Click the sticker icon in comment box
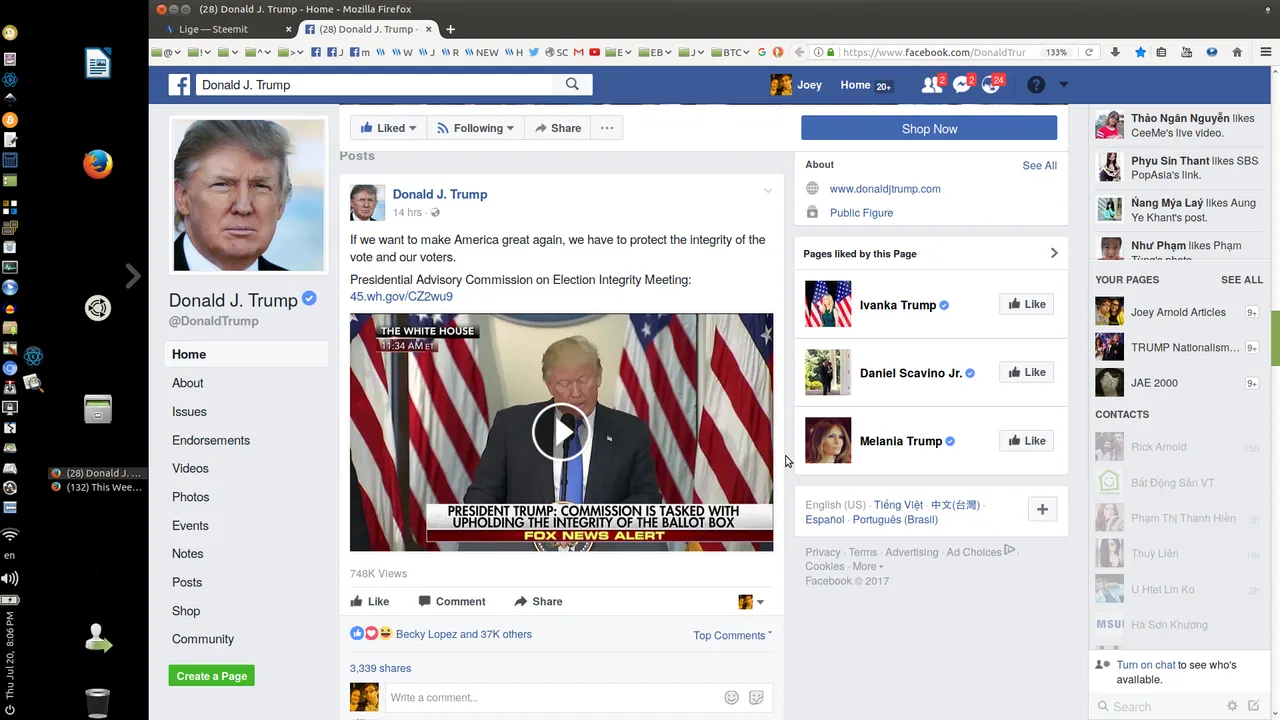Viewport: 1280px width, 720px height. (756, 697)
